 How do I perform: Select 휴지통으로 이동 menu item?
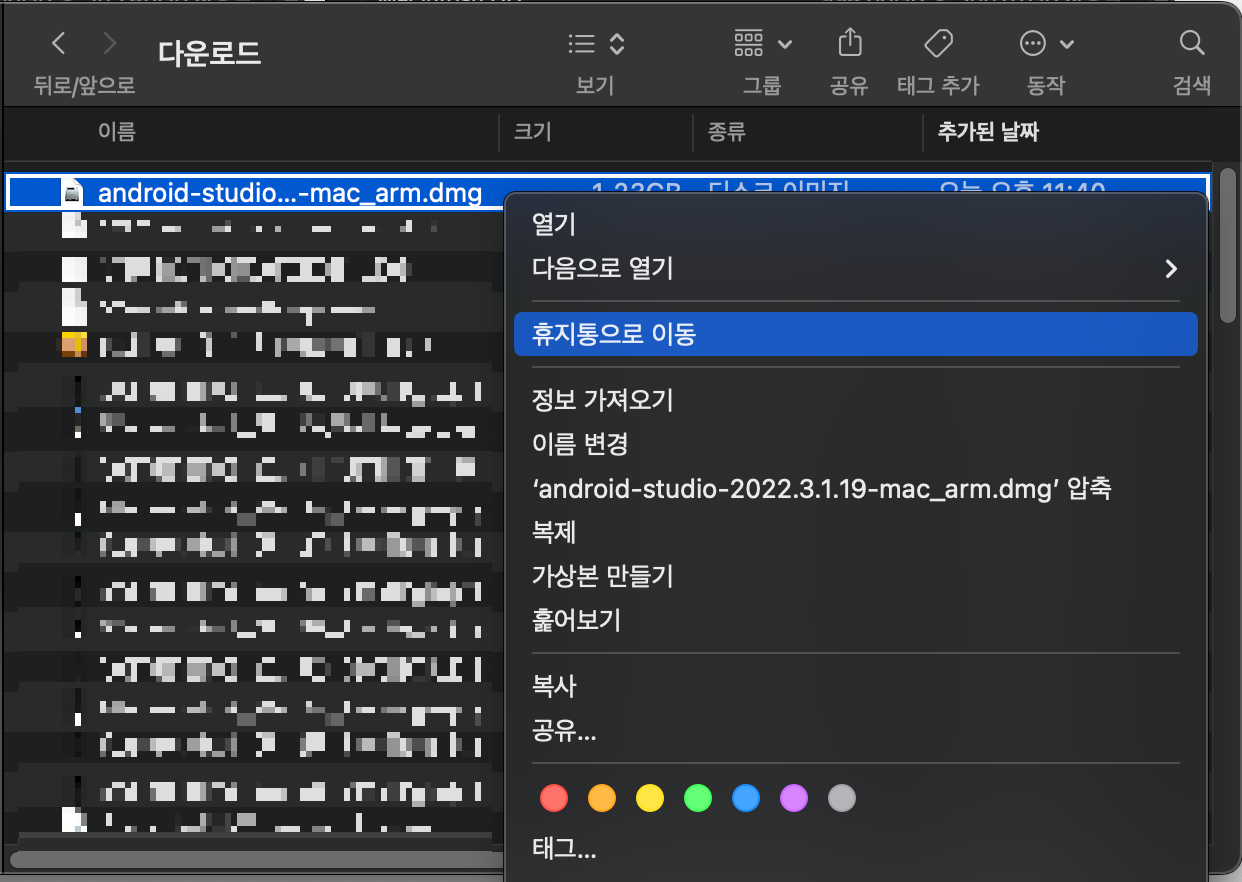[855, 334]
